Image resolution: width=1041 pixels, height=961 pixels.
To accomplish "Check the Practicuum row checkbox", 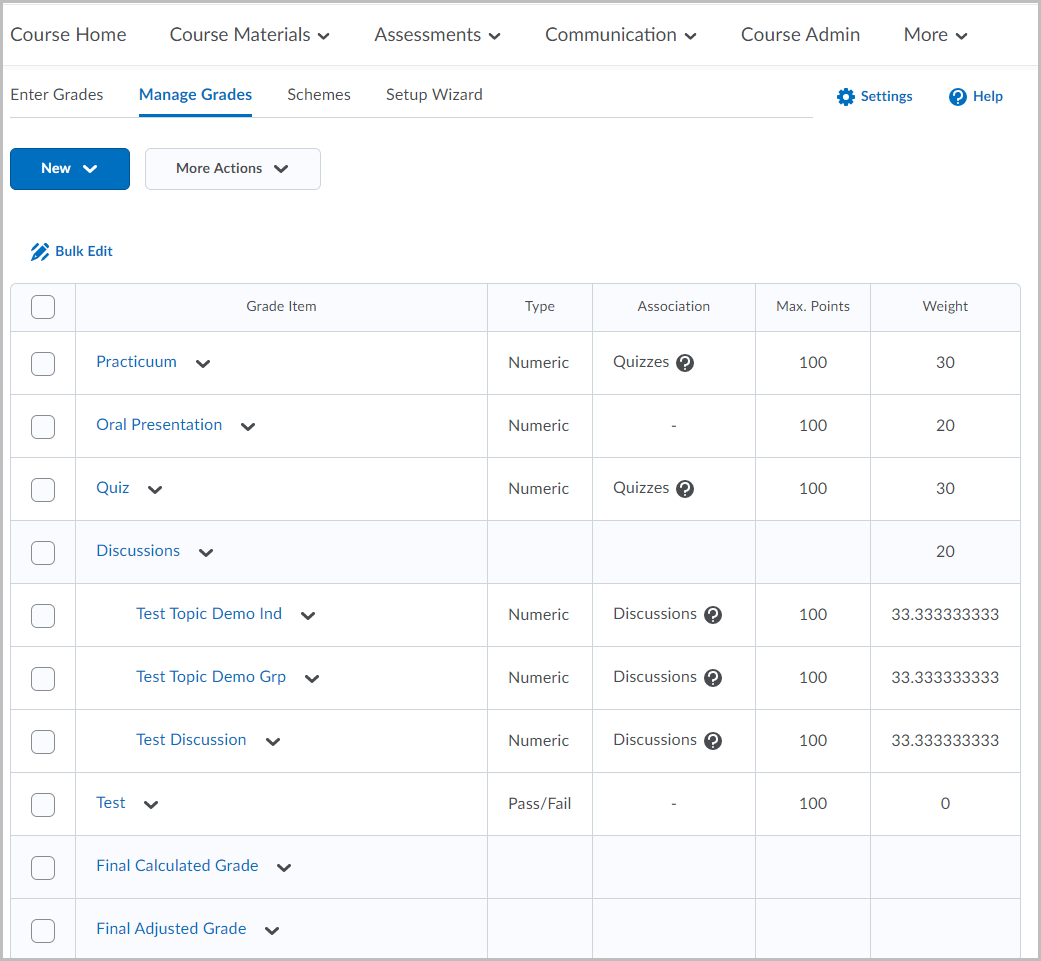I will pyautogui.click(x=43, y=364).
